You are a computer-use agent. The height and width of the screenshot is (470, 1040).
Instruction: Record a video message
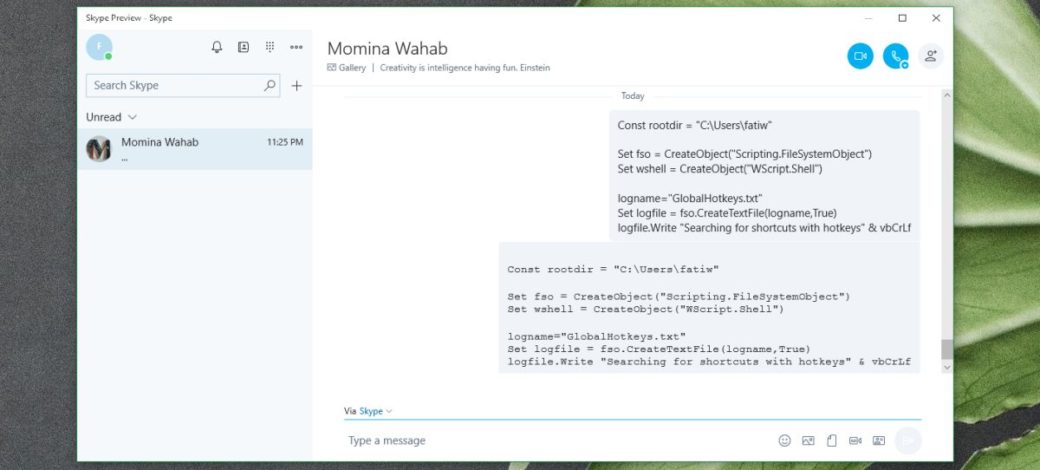click(x=855, y=440)
